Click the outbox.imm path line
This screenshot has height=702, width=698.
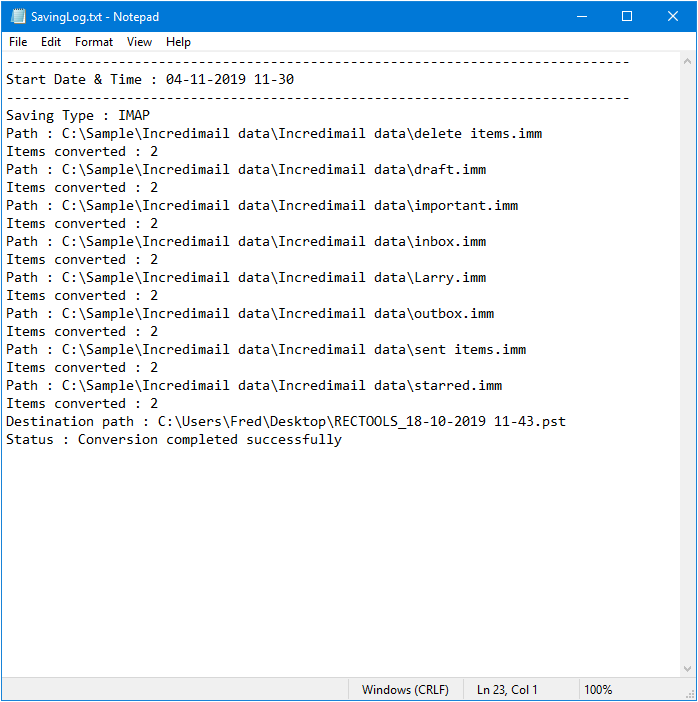pyautogui.click(x=250, y=313)
